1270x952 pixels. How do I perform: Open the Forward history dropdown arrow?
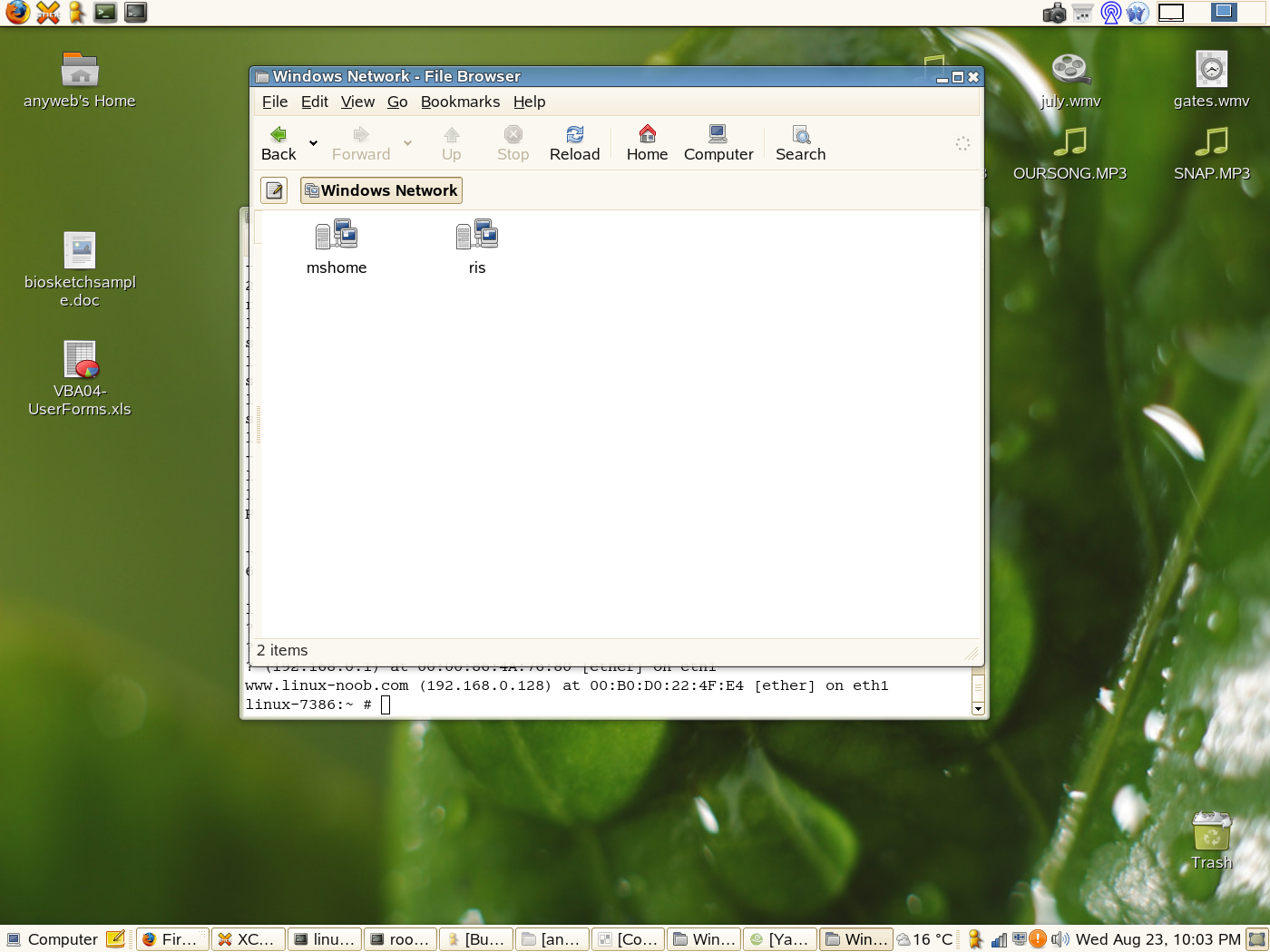pyautogui.click(x=407, y=143)
